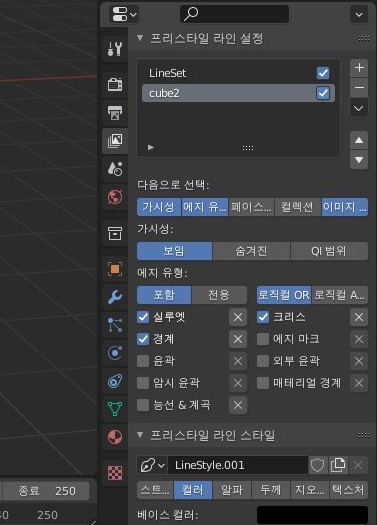Toggle fake user shield for LineStyle.001
Image resolution: width=377 pixels, height=525 pixels.
pos(317,465)
